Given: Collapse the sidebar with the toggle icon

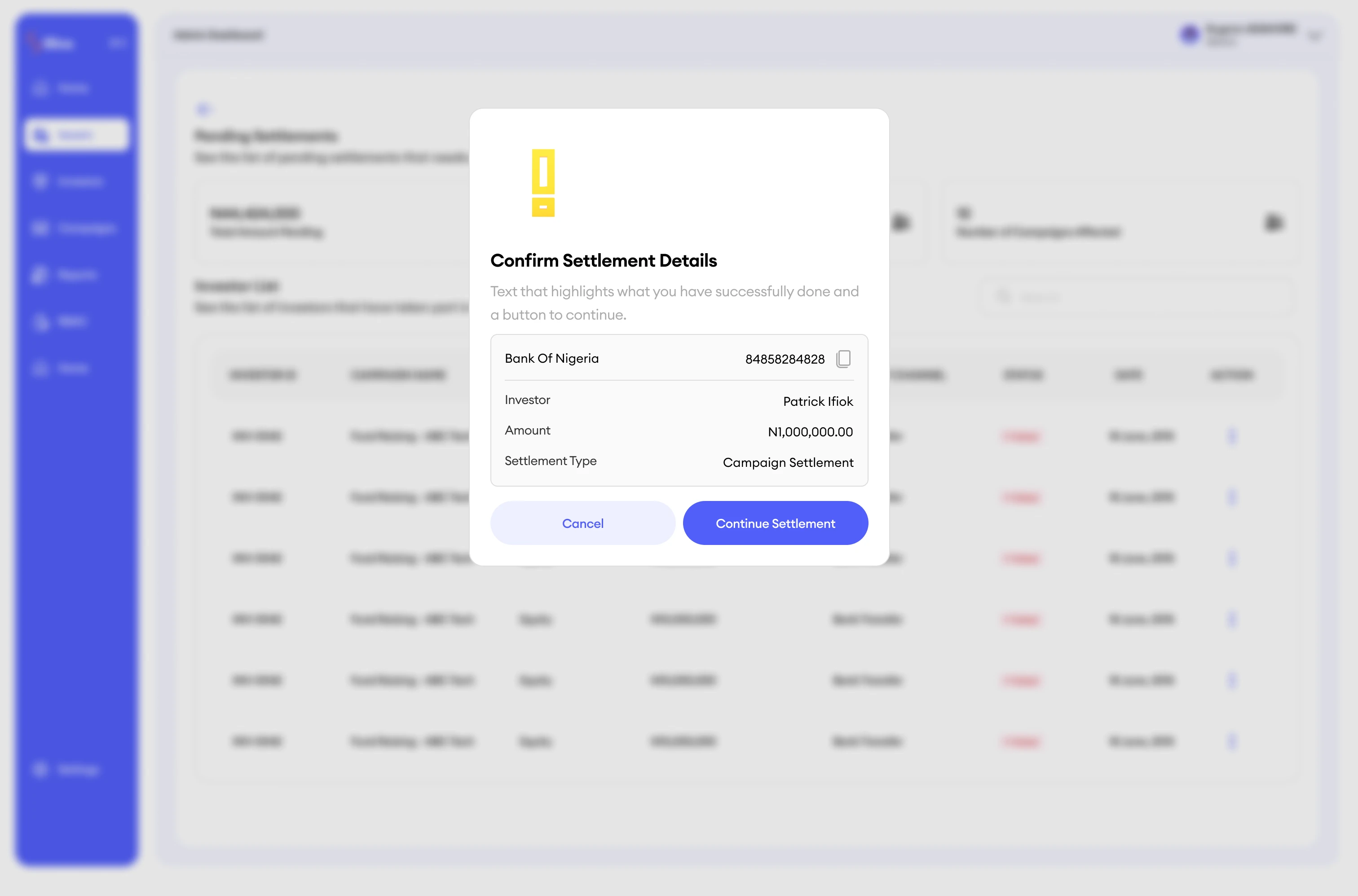Looking at the screenshot, I should (117, 42).
